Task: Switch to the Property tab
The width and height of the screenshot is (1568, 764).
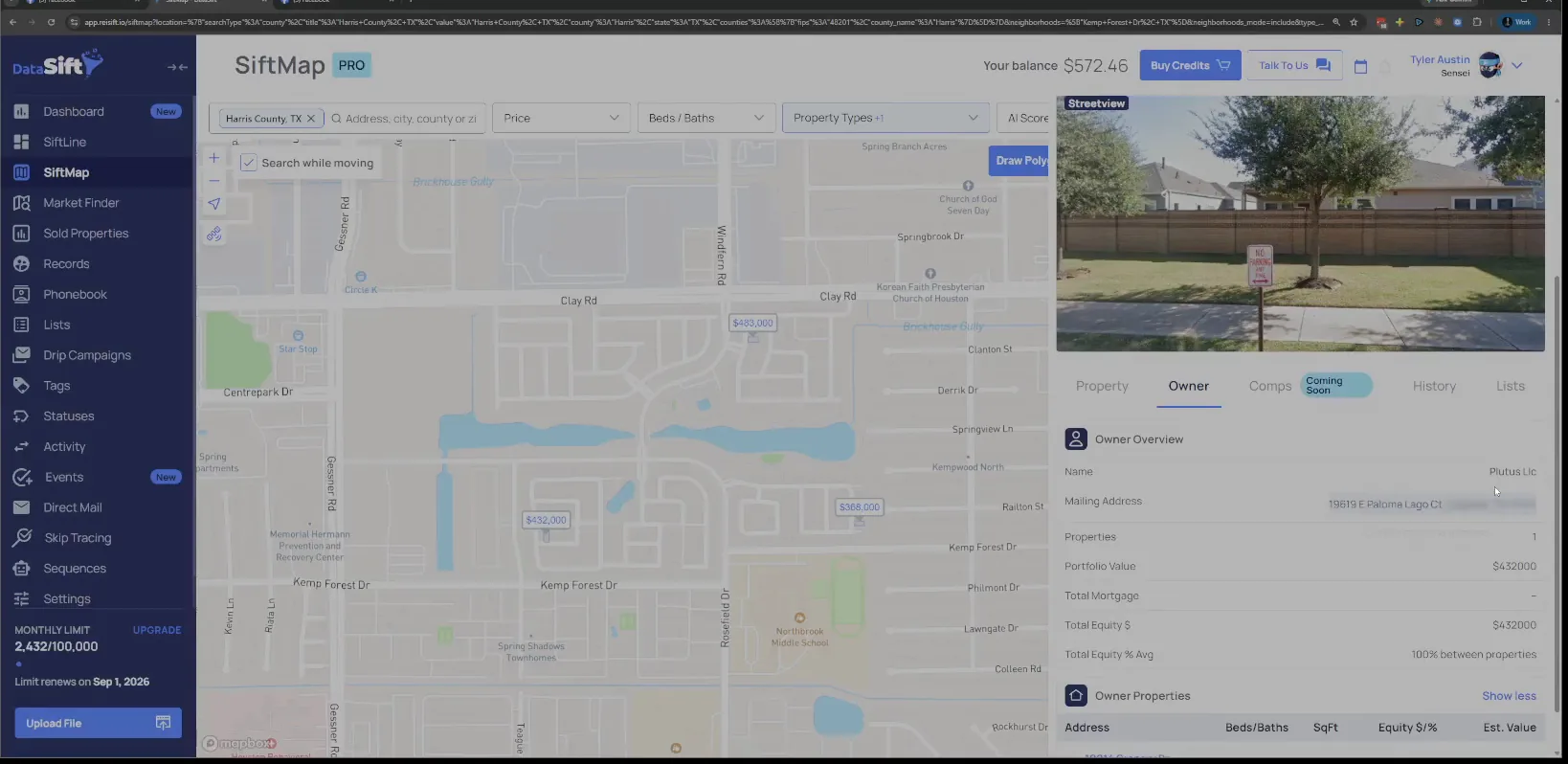Action: pos(1102,386)
